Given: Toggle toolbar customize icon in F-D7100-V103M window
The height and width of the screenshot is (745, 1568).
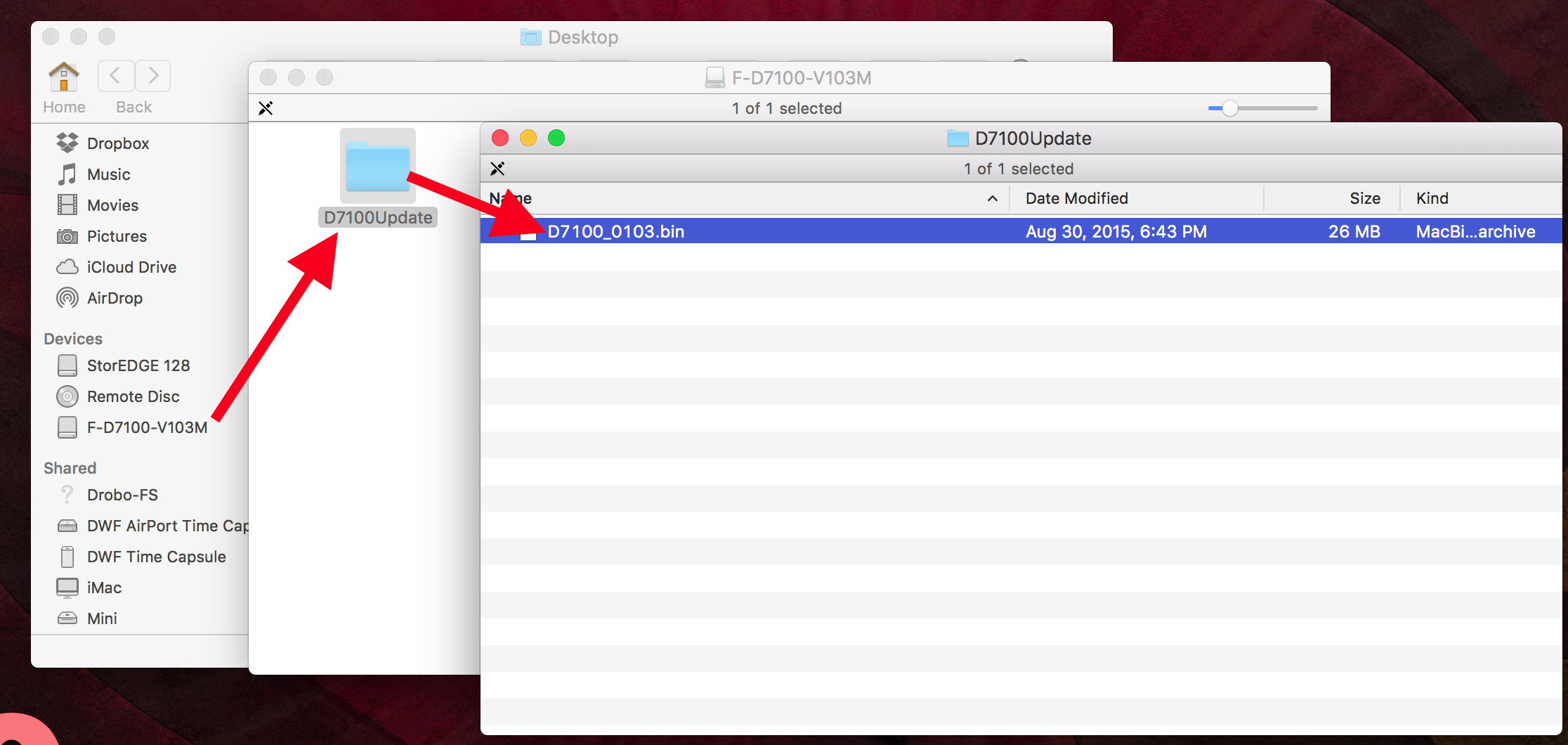Looking at the screenshot, I should [x=266, y=108].
